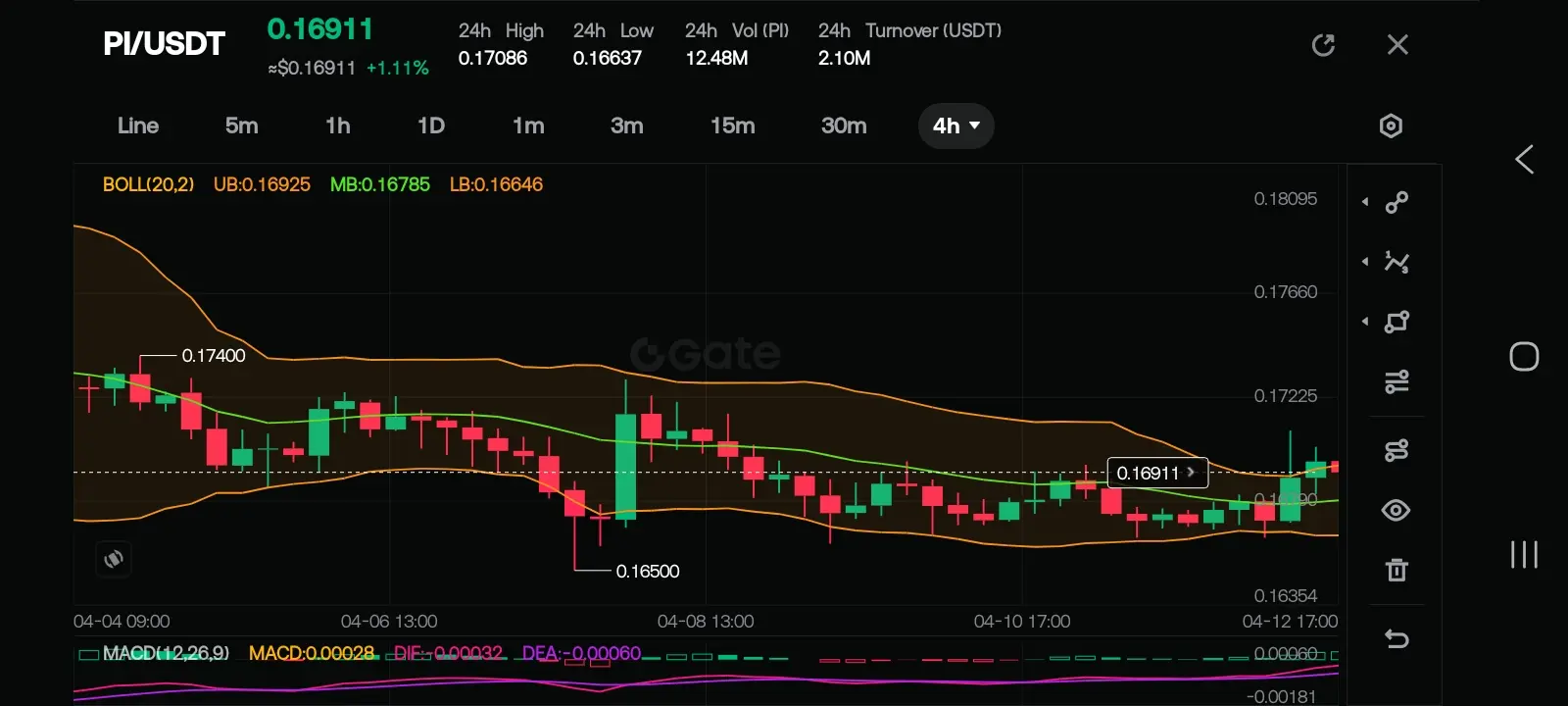Tap the Android back navigation arrow
Image resolution: width=1568 pixels, height=706 pixels.
point(1524,160)
